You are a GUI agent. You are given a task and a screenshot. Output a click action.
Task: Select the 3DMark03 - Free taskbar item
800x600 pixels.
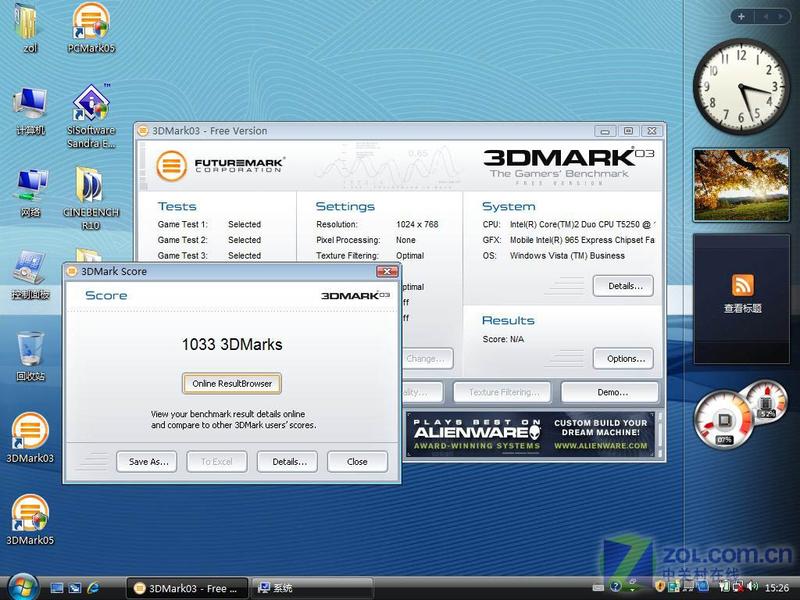pyautogui.click(x=187, y=588)
